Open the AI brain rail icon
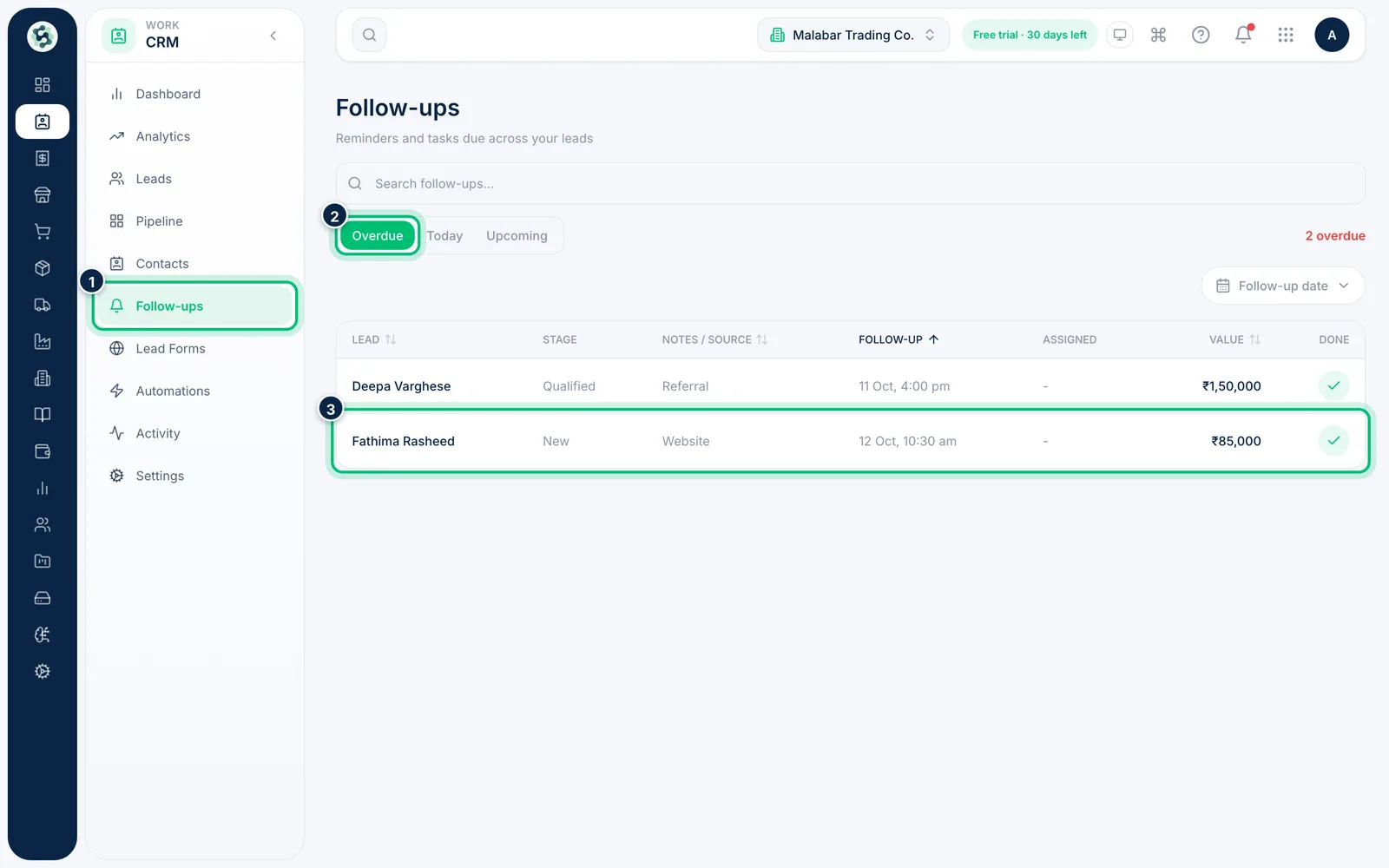This screenshot has height=868, width=1389. coord(42,635)
